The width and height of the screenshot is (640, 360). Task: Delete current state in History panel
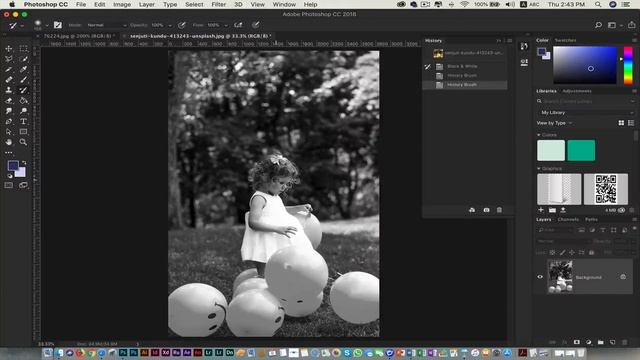coord(499,210)
